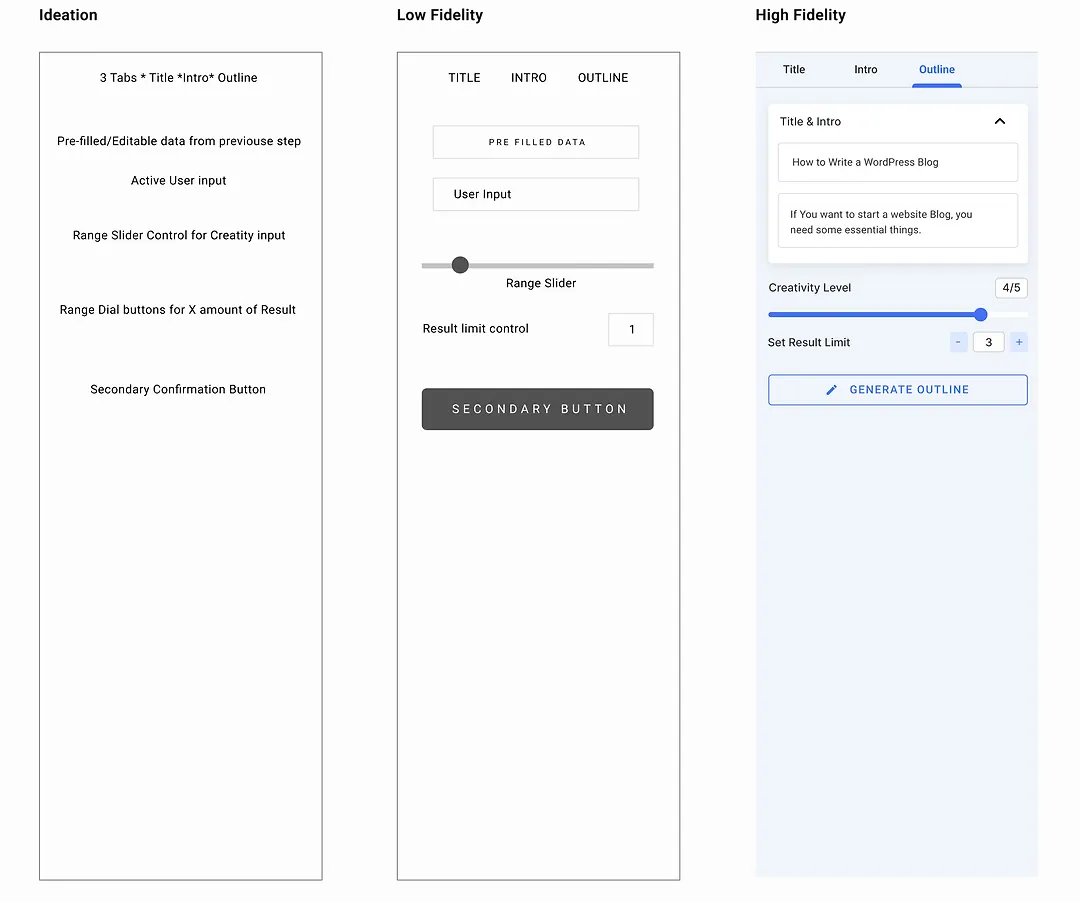Click the How to Write a WordPress Blog field
The height and width of the screenshot is (902, 1080).
[x=897, y=162]
